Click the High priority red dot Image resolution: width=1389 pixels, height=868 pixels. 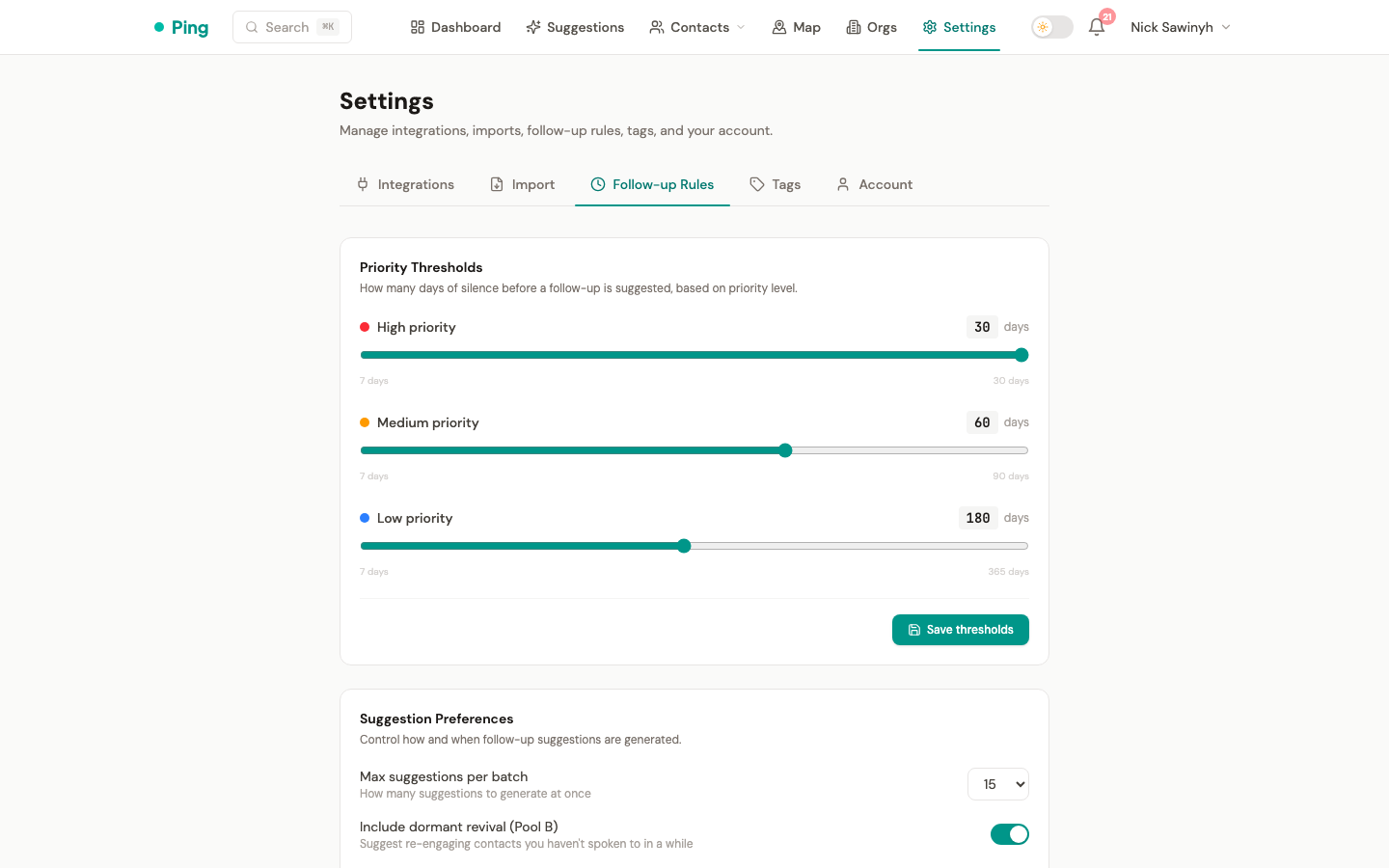(365, 327)
